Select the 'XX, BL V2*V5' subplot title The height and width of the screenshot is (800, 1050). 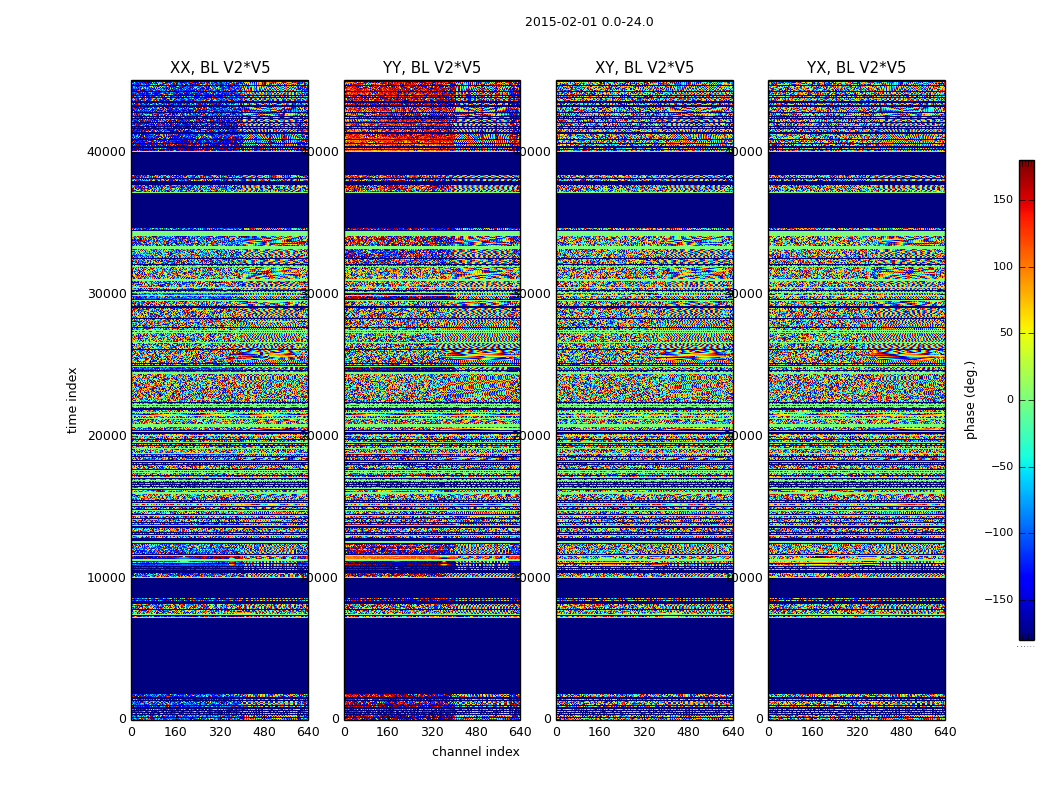(220, 68)
